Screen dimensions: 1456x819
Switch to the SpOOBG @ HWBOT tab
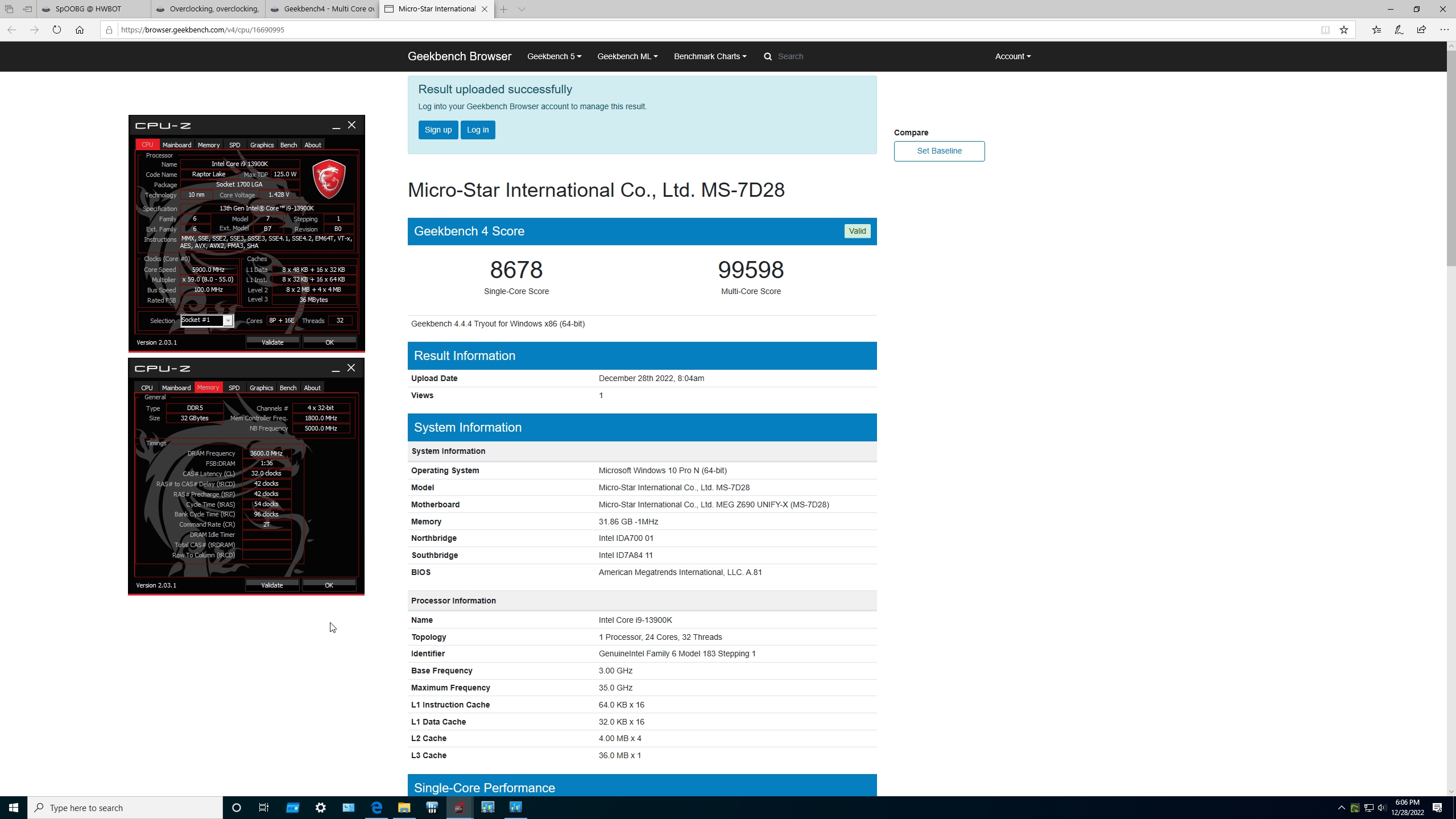[94, 9]
